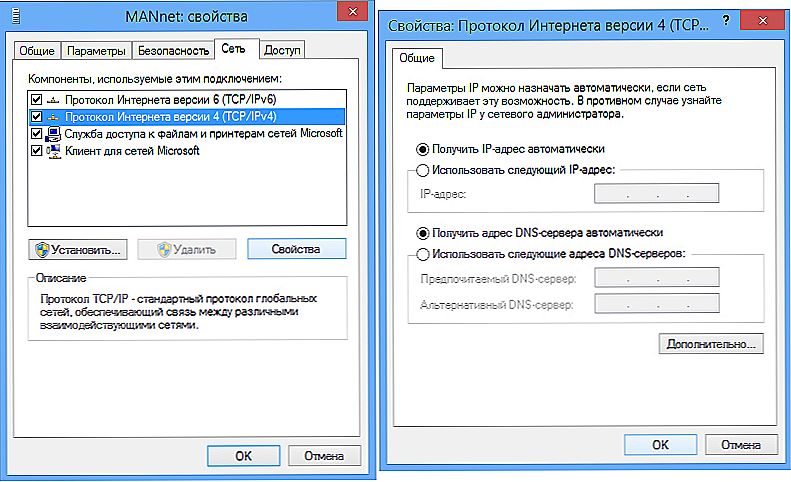Viewport: 791px width, 482px height.
Task: Choose Получить IP-адрес автоматически radio button
Action: pos(422,149)
